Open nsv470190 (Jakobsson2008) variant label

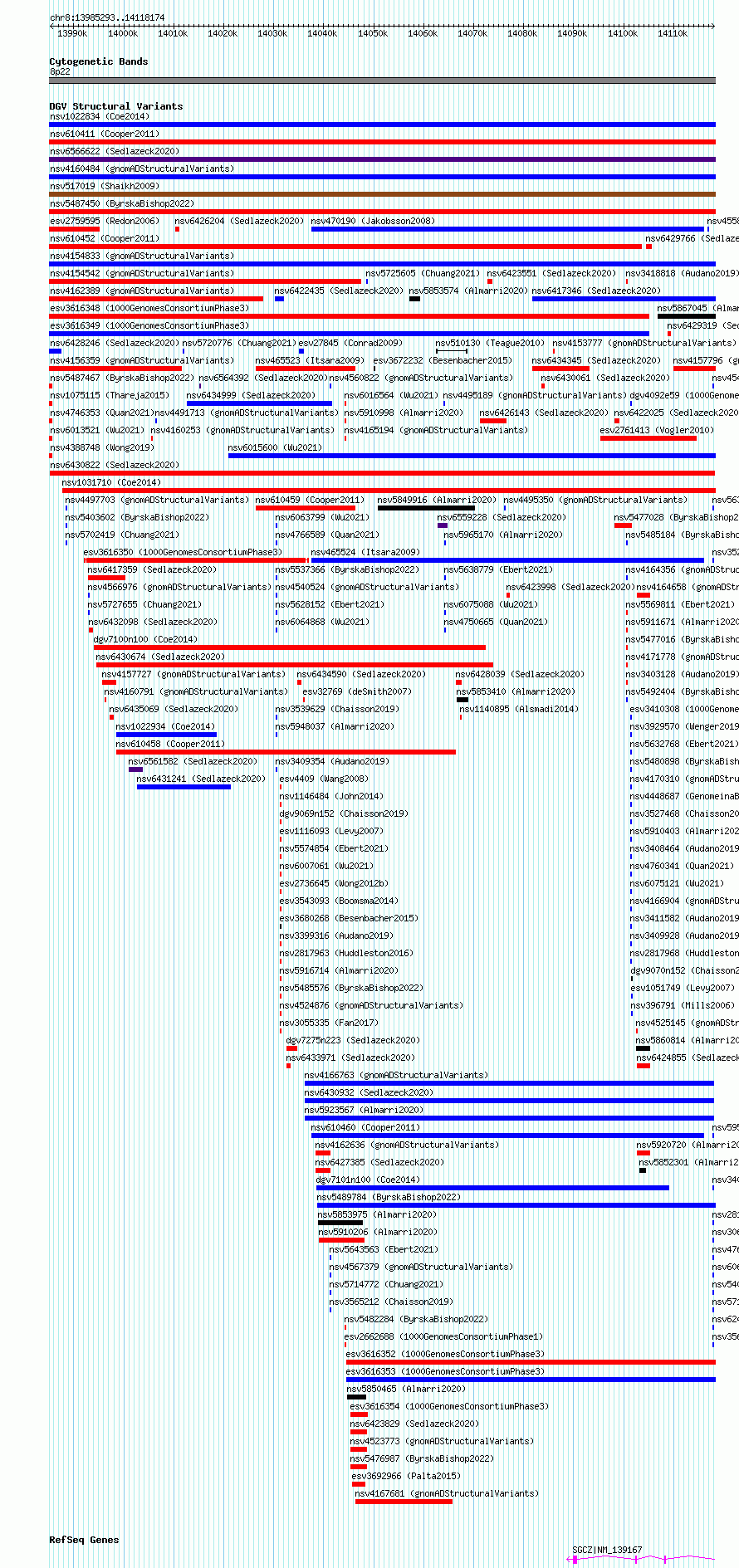(x=373, y=221)
